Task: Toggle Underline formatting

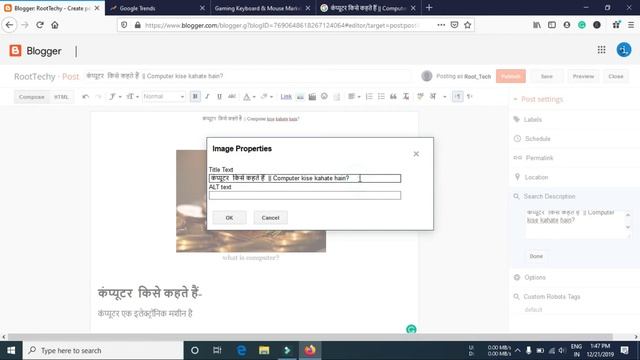Action: click(x=219, y=97)
